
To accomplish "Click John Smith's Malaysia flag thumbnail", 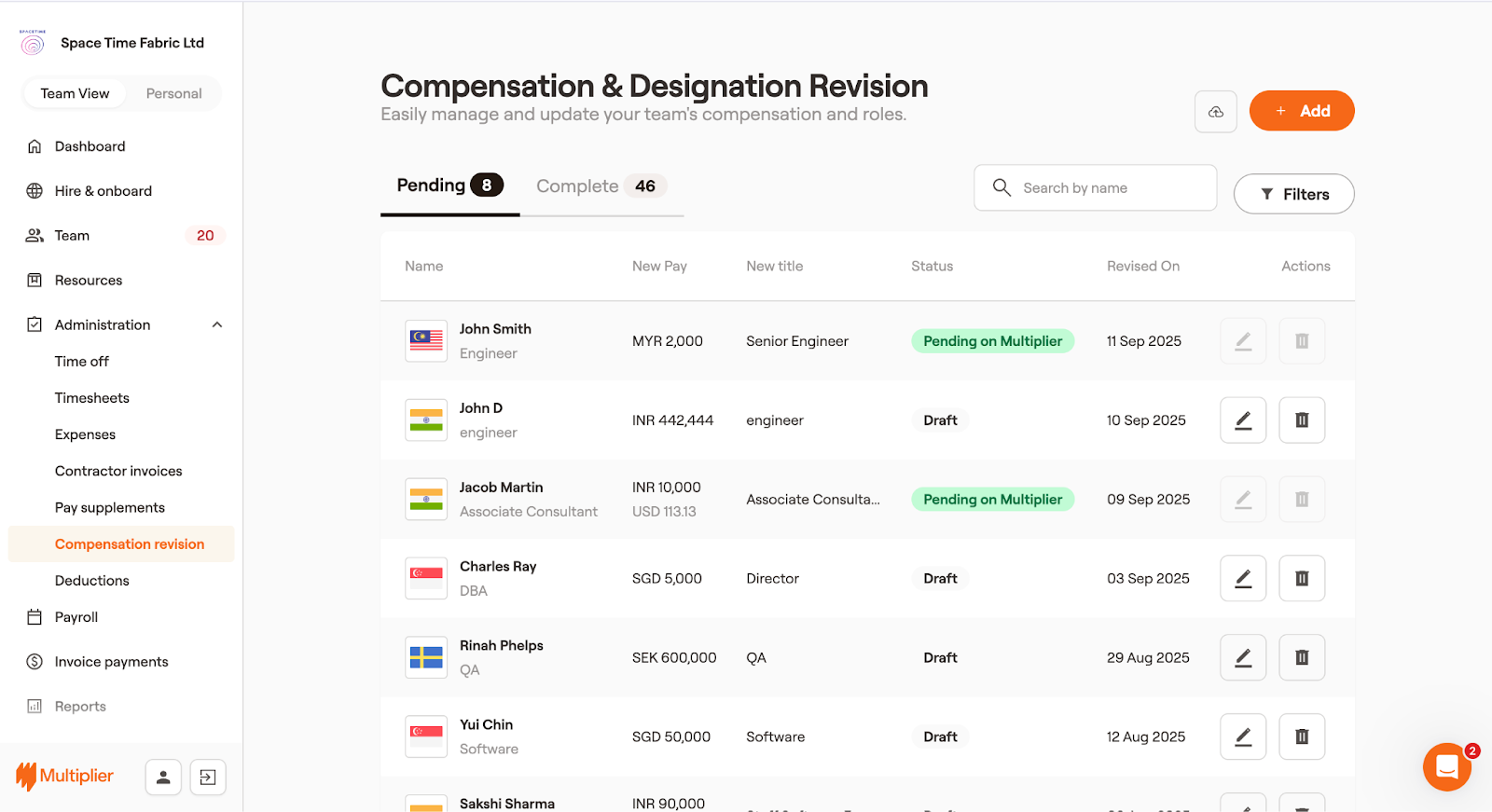I will point(426,341).
